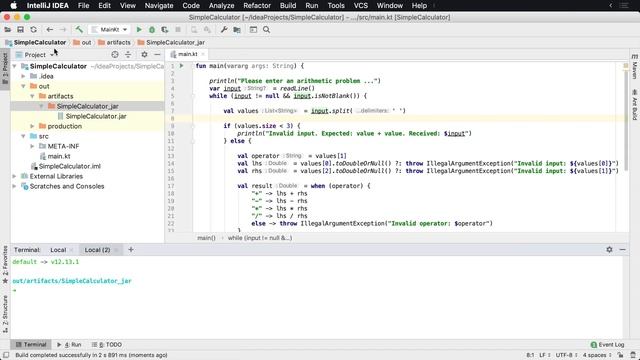The width and height of the screenshot is (640, 360).
Task: Open settings via the wrench icon
Action: tap(224, 30)
